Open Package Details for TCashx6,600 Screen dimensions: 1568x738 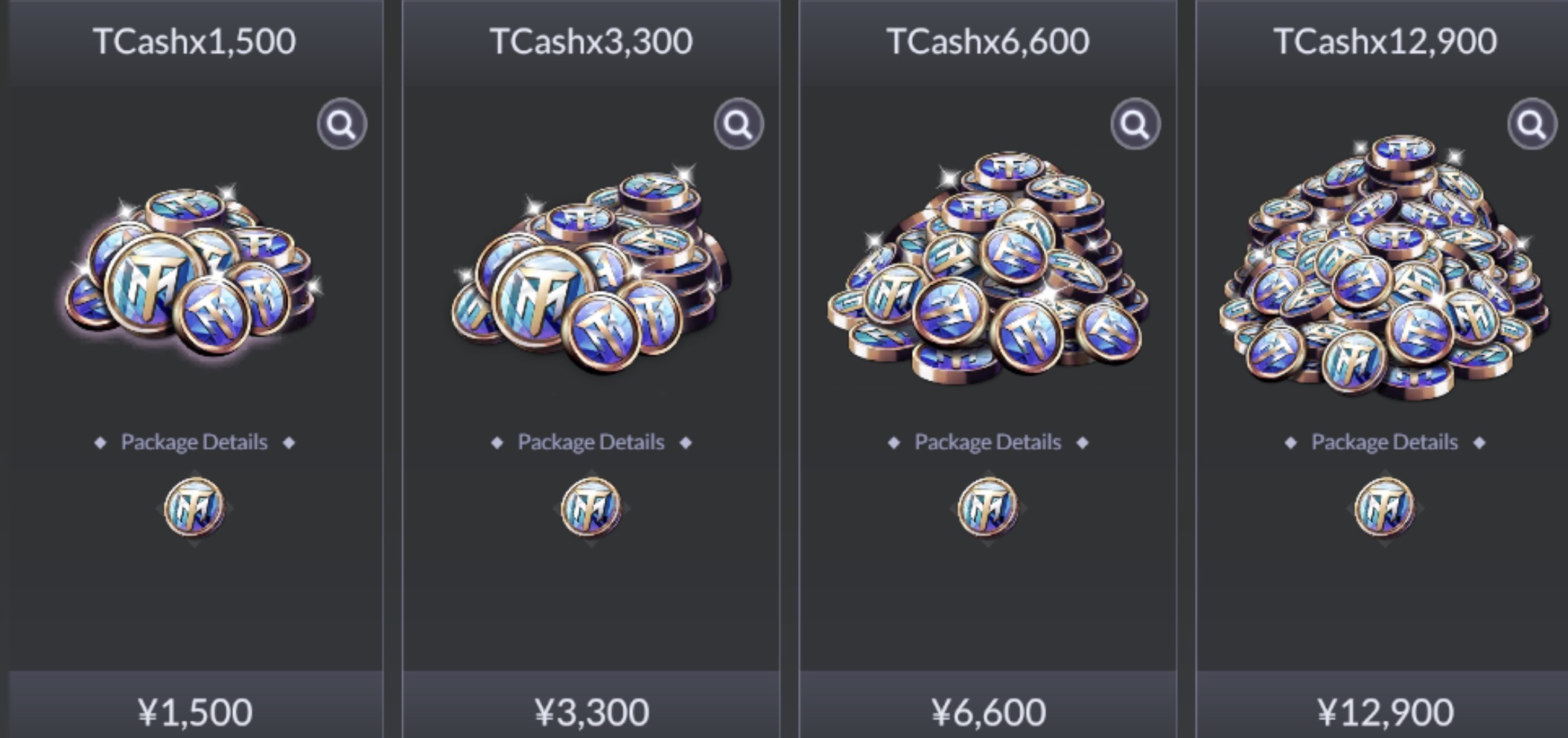coord(988,442)
